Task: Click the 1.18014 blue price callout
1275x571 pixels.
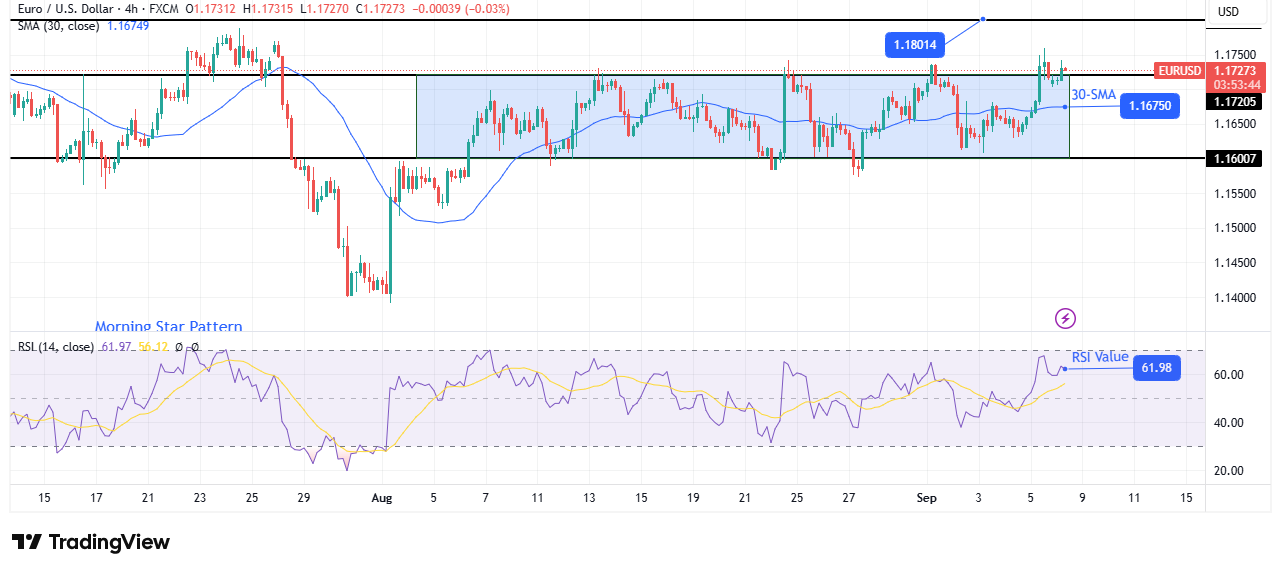Action: pos(915,44)
